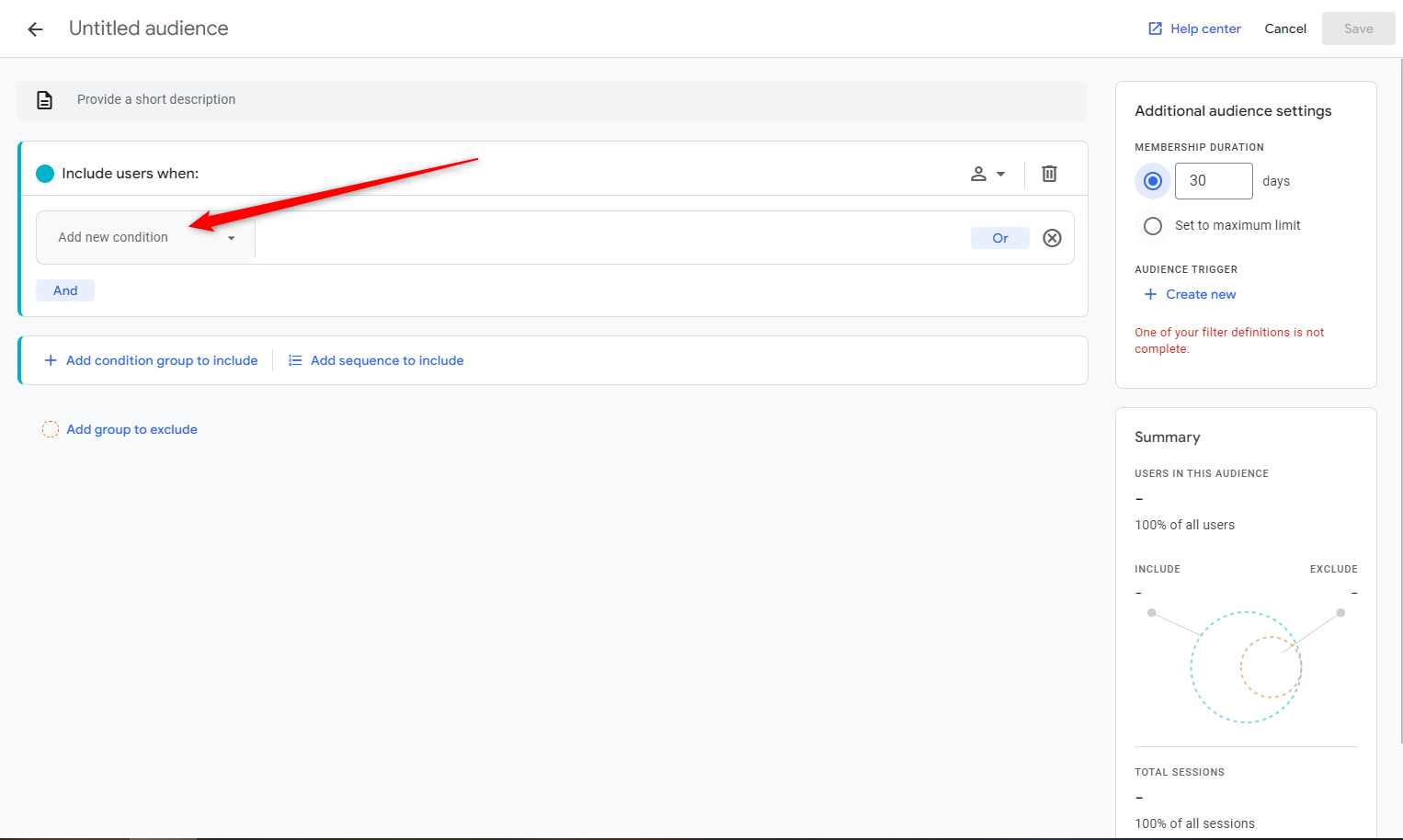
Task: Click the description document icon
Action: [x=44, y=100]
